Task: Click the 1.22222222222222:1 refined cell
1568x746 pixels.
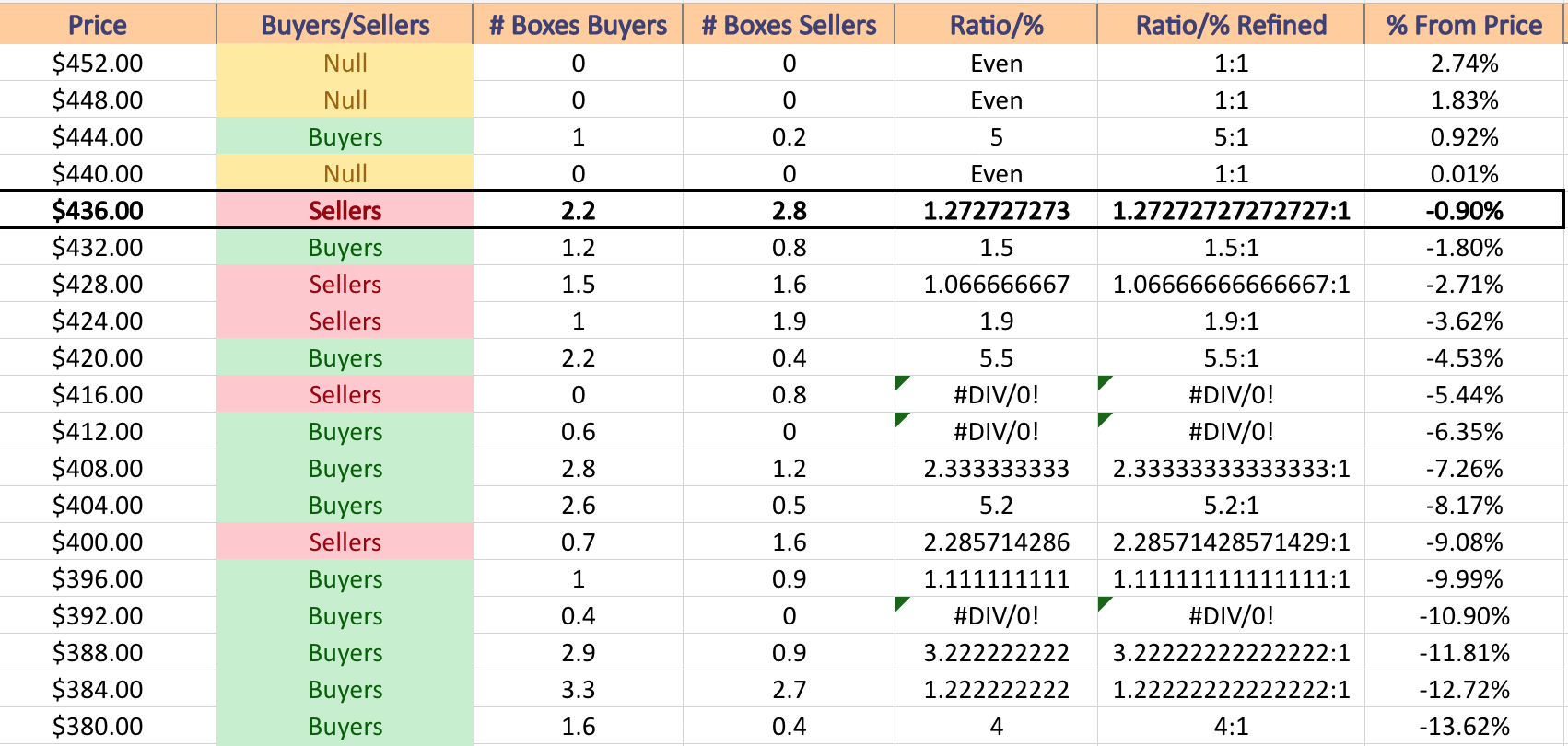Action: pos(1231,690)
